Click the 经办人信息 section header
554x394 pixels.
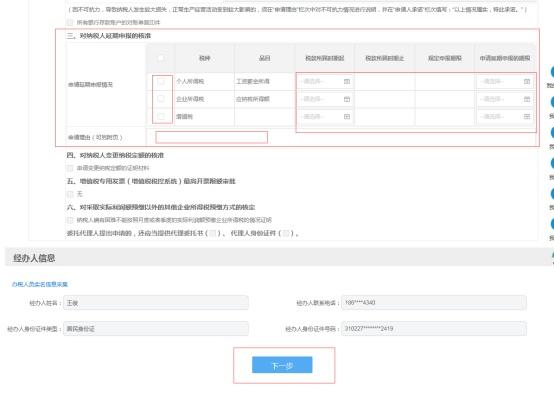34,258
